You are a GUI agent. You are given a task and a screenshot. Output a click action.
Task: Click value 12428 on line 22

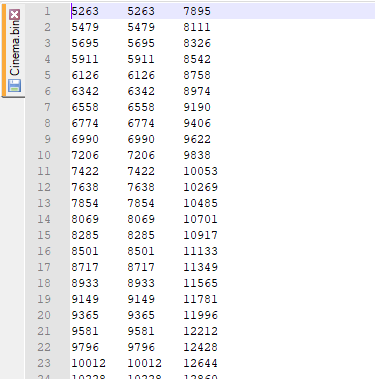coord(200,347)
